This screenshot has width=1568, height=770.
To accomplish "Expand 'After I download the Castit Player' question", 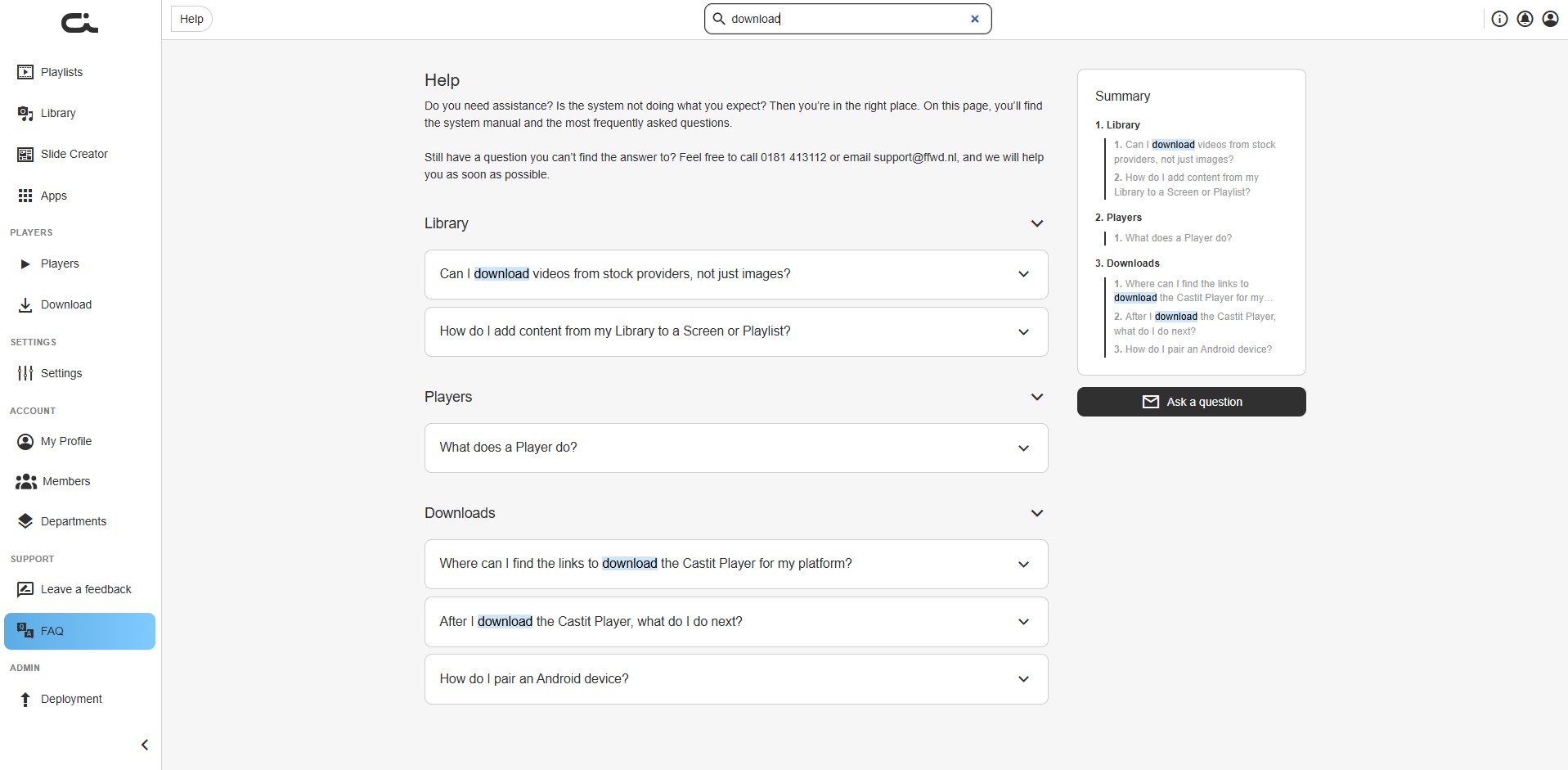I will pos(736,622).
